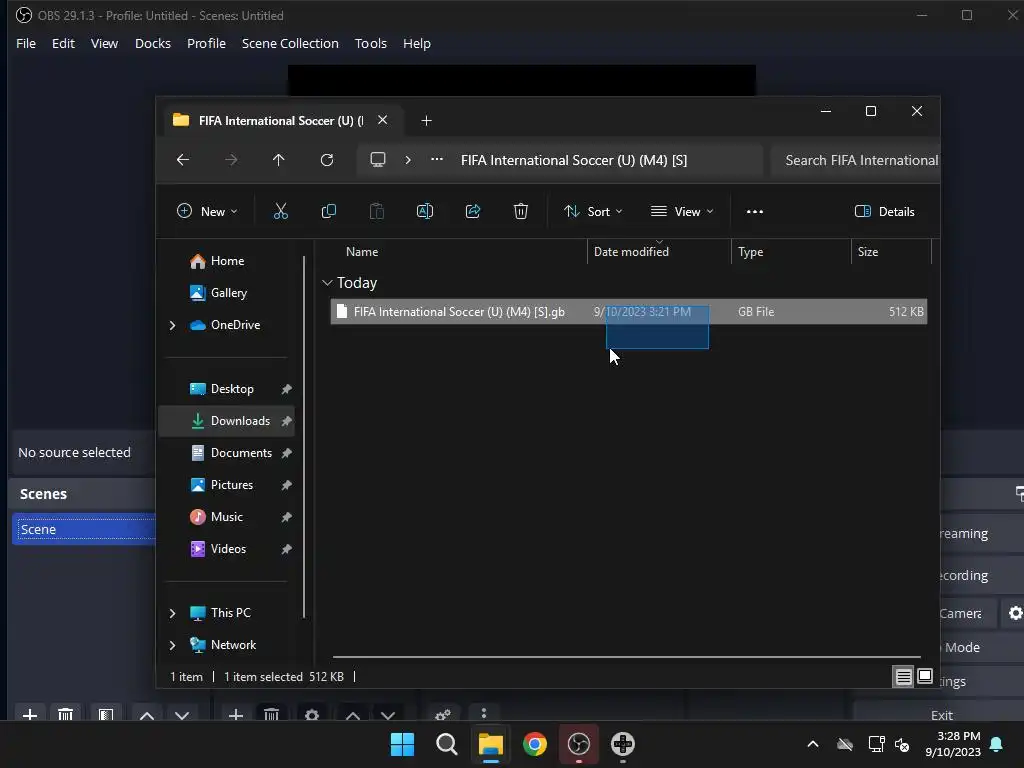
Task: Sort files by Type column header
Action: coord(791,251)
